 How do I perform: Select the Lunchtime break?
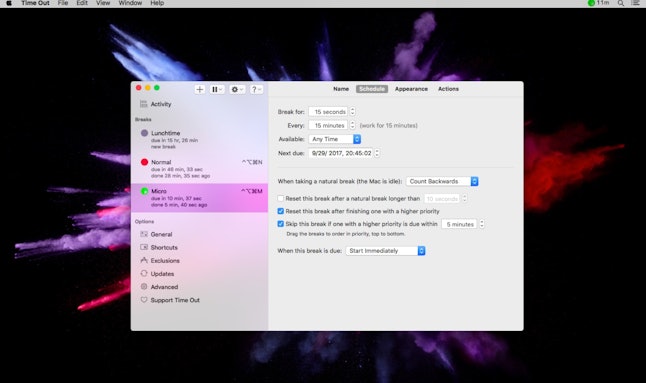199,140
